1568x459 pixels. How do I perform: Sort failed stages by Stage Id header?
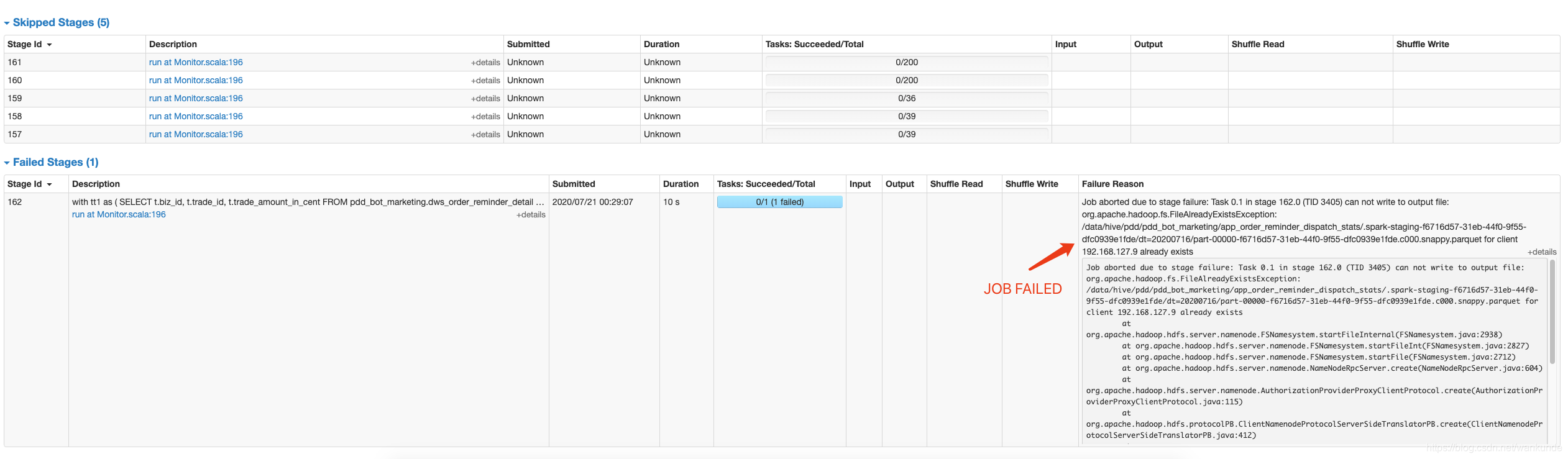click(x=29, y=184)
